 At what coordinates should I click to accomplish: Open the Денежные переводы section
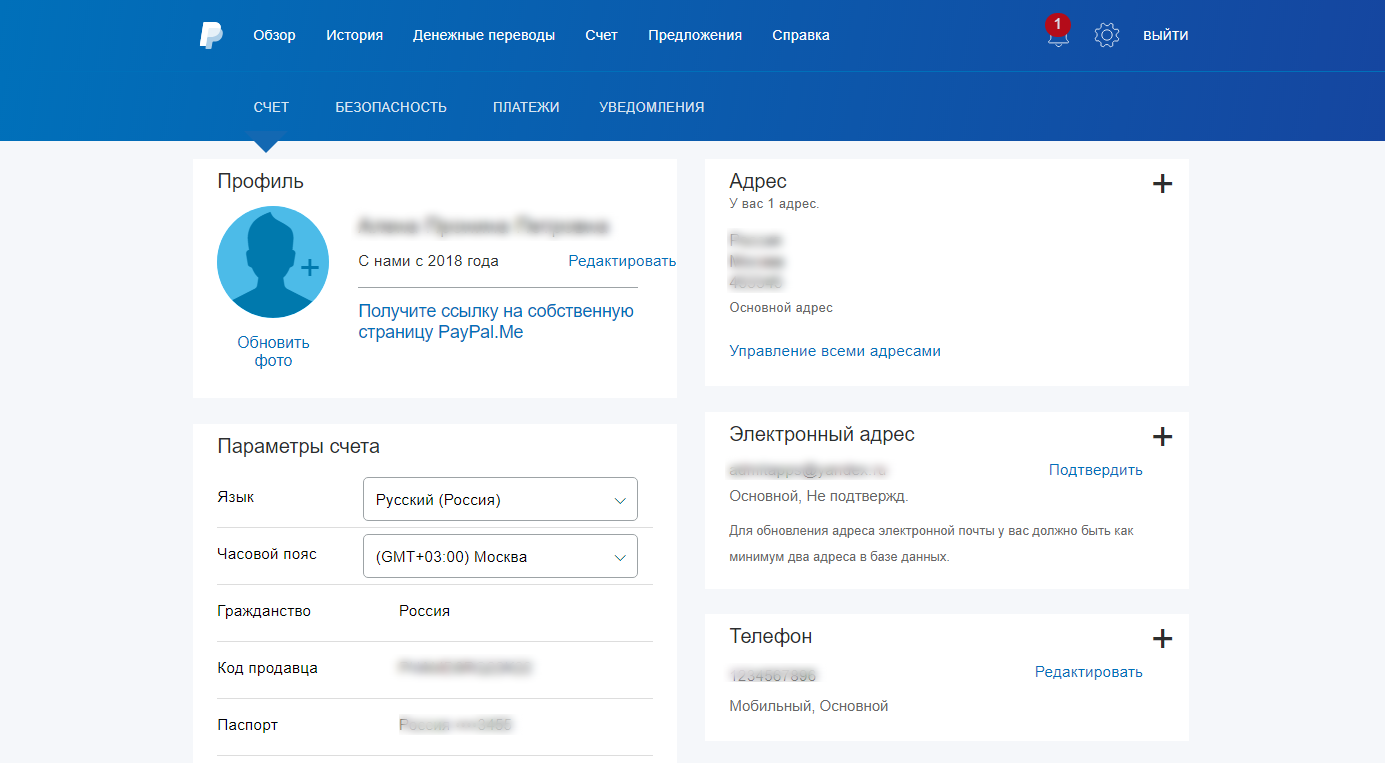tap(483, 34)
